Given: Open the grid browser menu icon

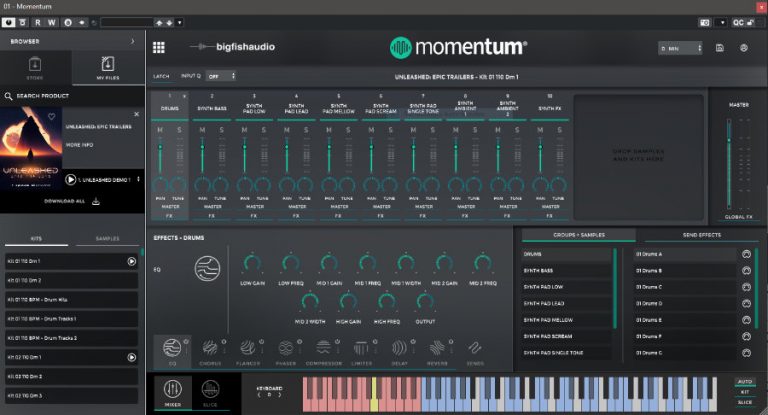Looking at the screenshot, I should [159, 47].
